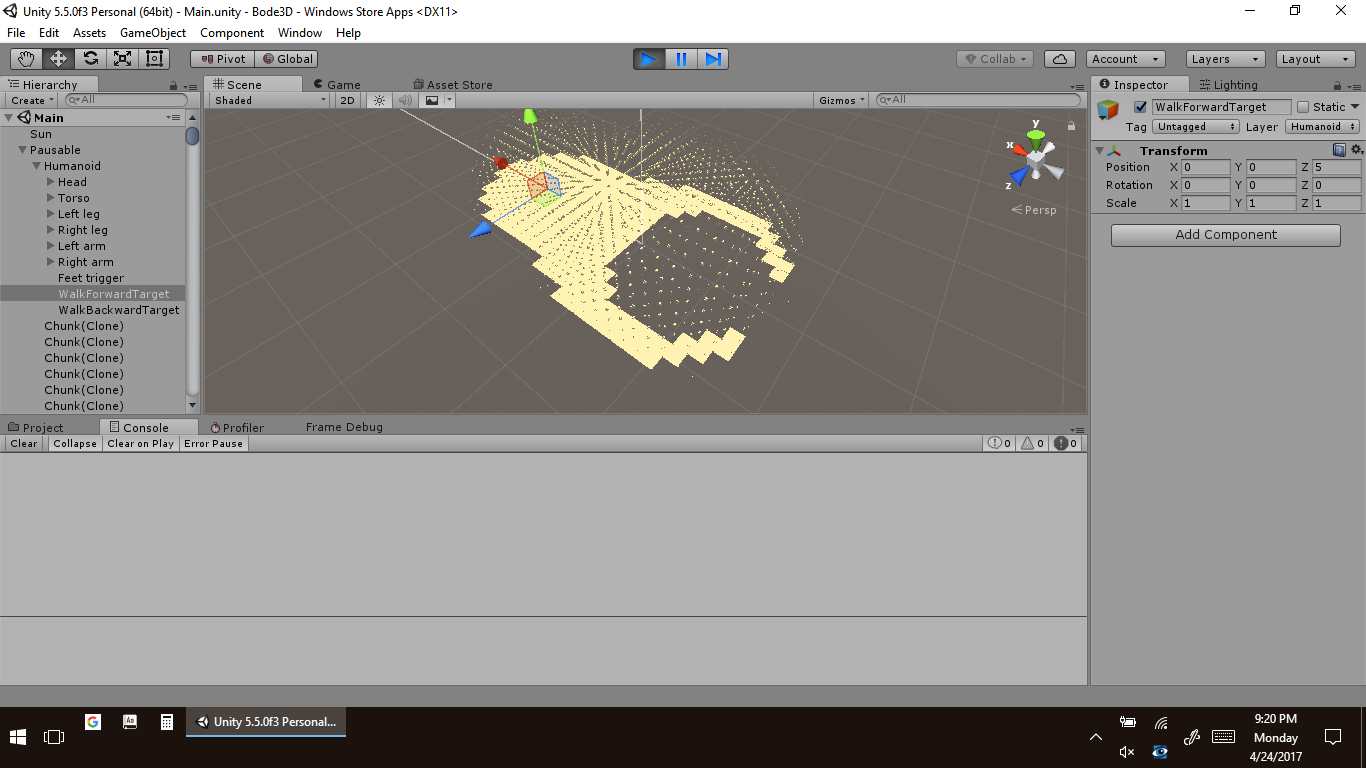1366x768 pixels.
Task: Open the Layer Humanoid dropdown
Action: click(1322, 127)
